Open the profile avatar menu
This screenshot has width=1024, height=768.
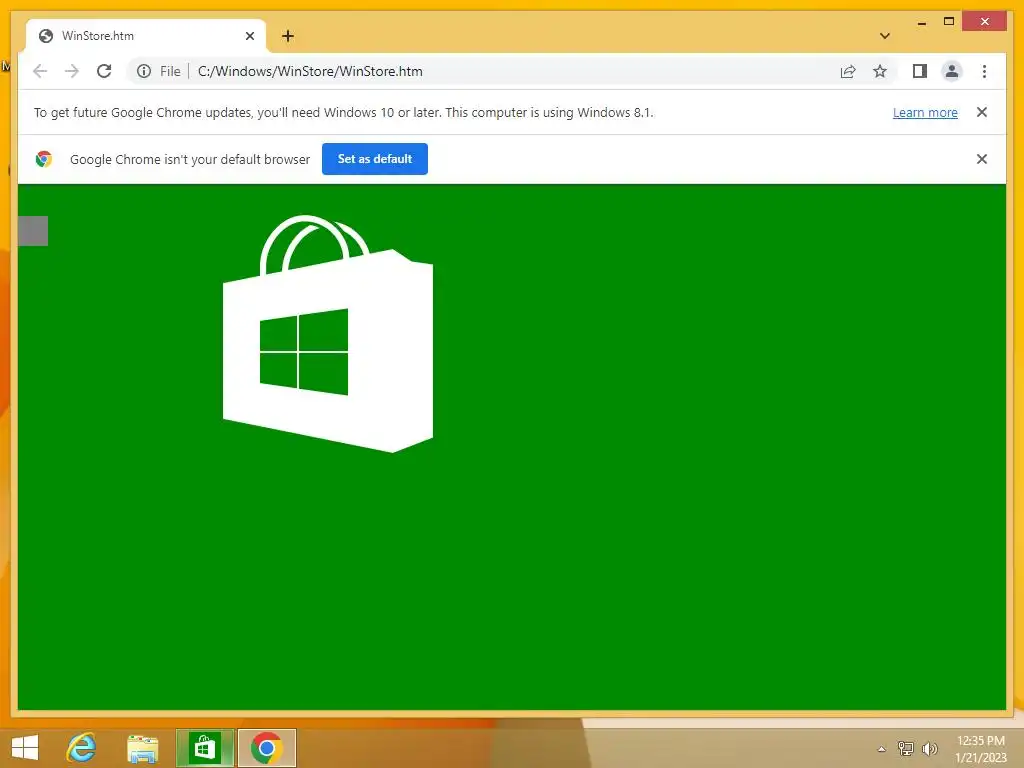point(952,71)
